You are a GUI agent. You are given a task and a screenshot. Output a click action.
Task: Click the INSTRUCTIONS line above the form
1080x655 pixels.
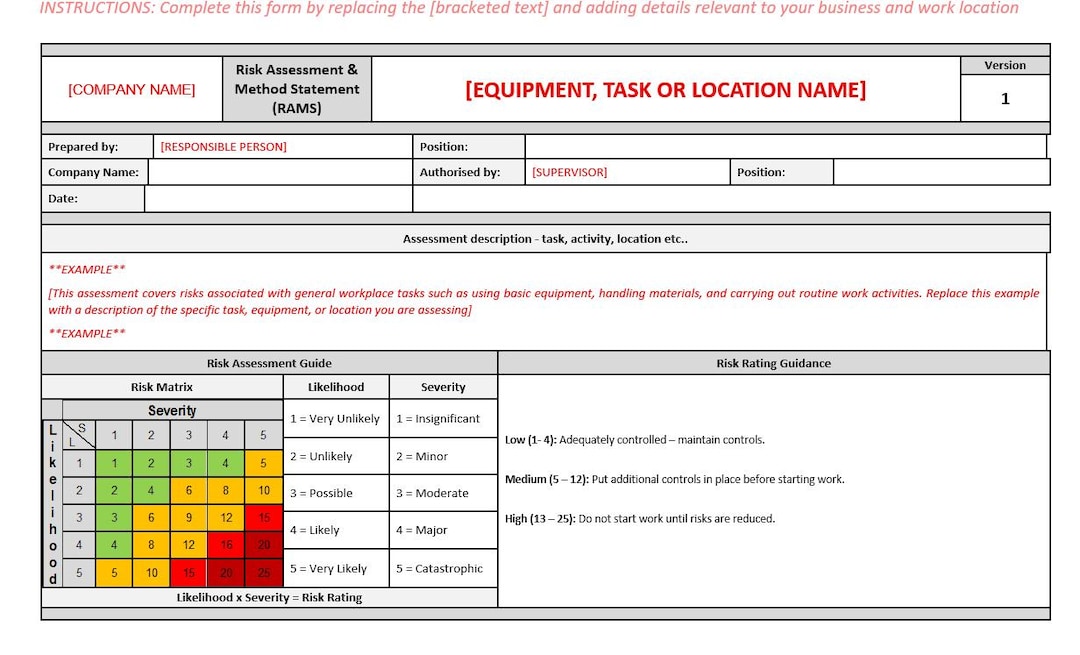tap(529, 8)
